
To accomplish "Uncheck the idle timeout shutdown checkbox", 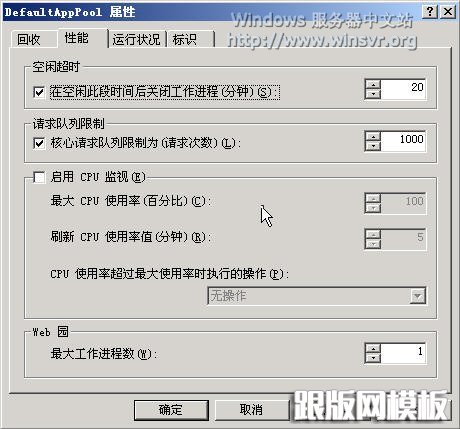I will tap(39, 92).
